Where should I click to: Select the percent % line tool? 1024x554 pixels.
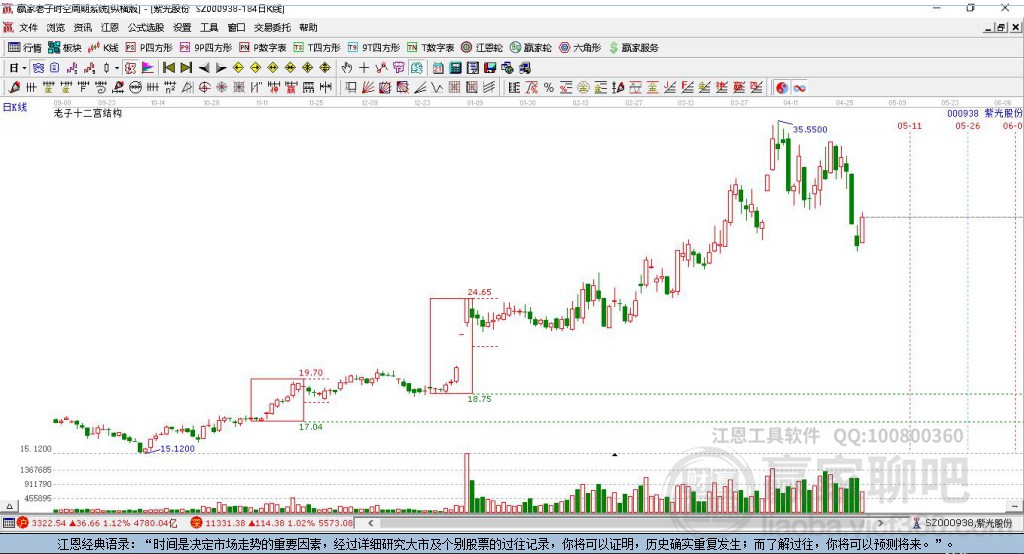point(549,88)
